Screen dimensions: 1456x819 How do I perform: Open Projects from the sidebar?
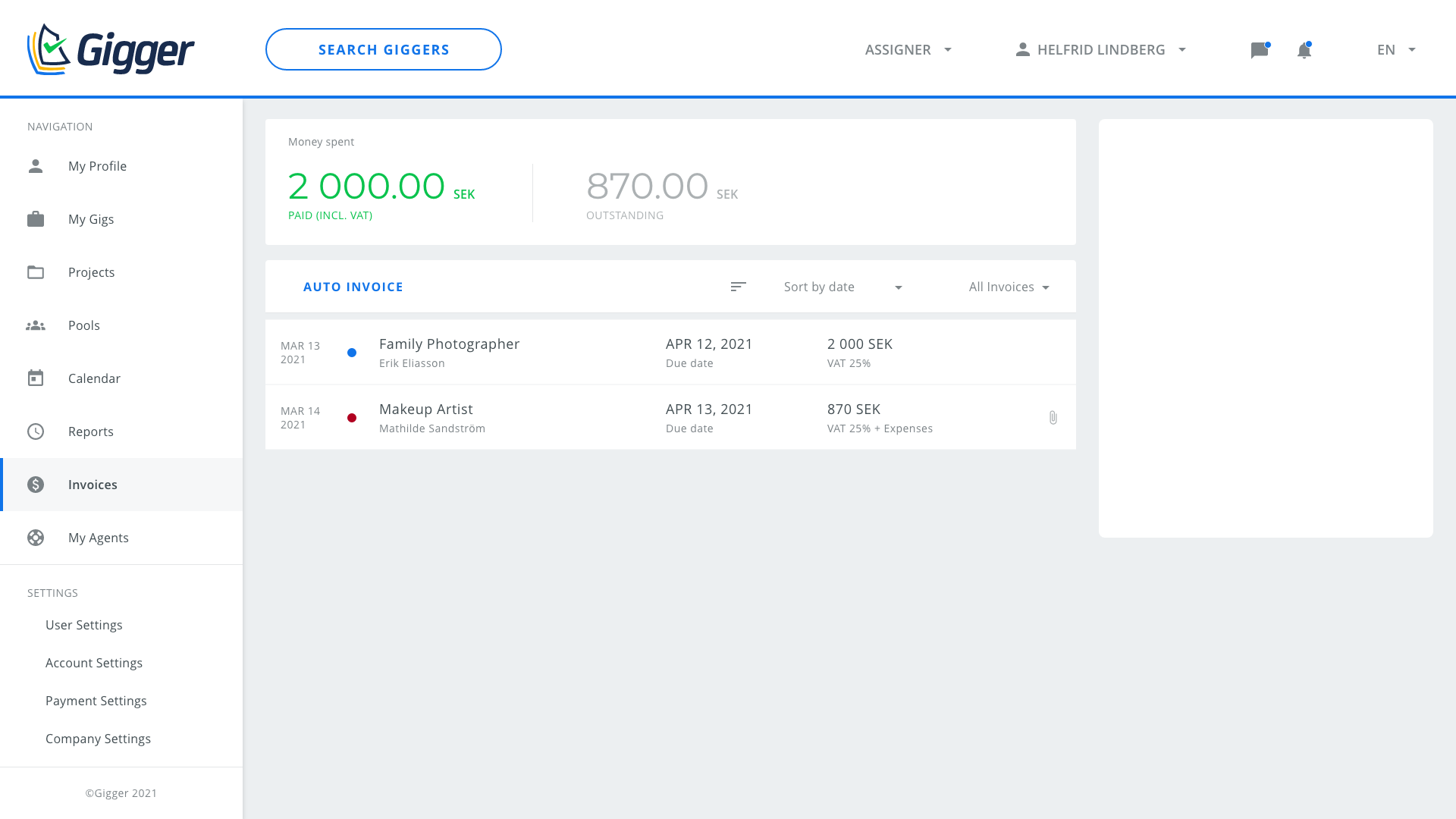91,272
